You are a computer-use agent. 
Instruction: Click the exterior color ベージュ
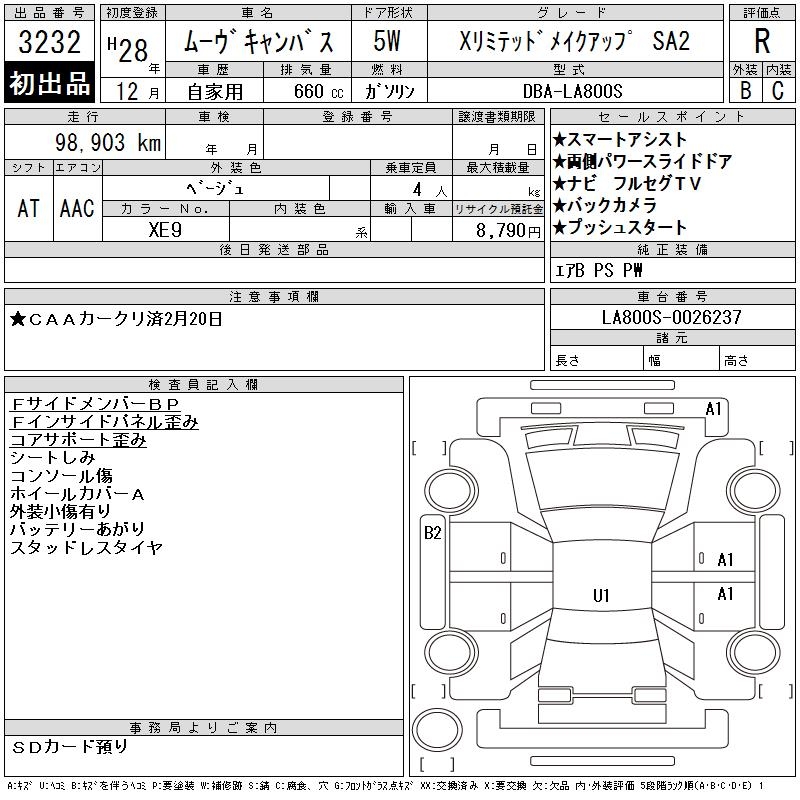215,189
